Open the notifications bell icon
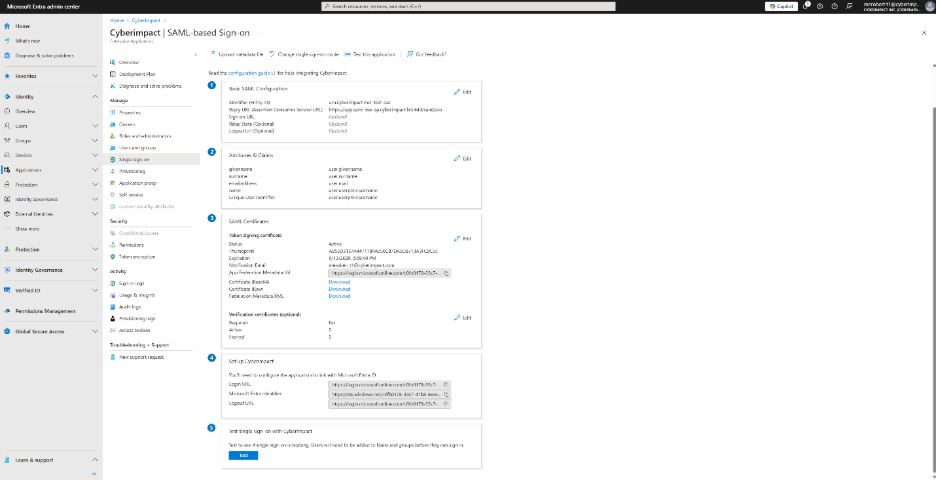 pos(806,6)
